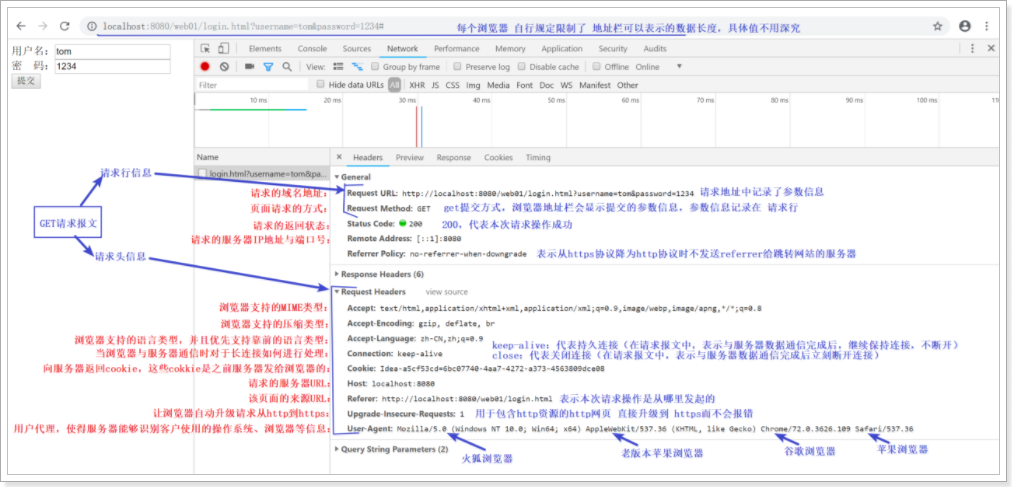Switch to the Application tab
This screenshot has width=1012, height=487.
(x=562, y=48)
